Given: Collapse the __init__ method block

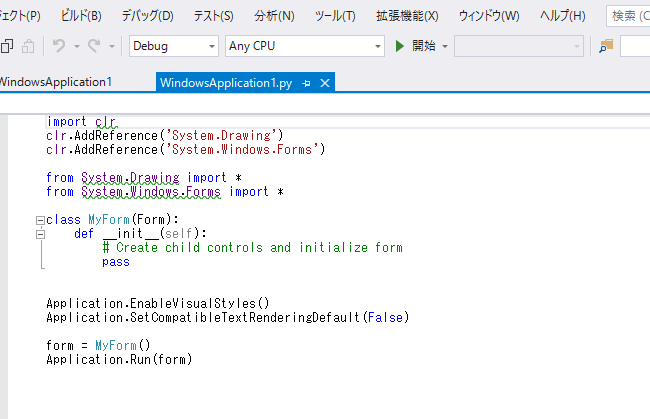Looking at the screenshot, I should [x=39, y=234].
